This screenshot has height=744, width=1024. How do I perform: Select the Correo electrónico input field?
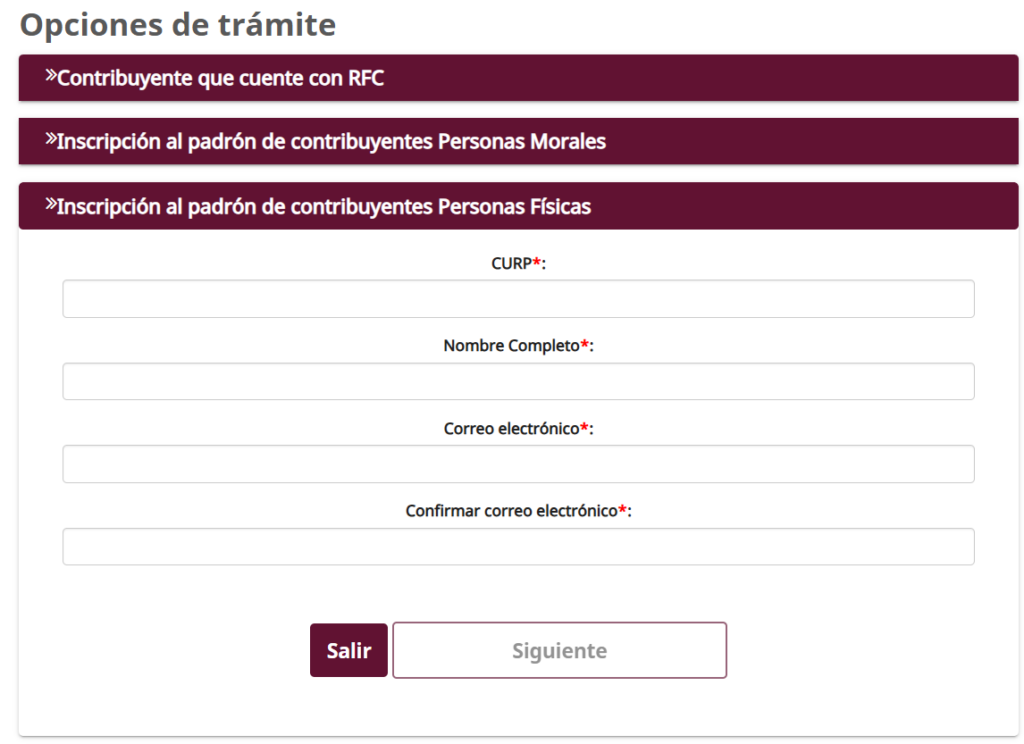518,464
